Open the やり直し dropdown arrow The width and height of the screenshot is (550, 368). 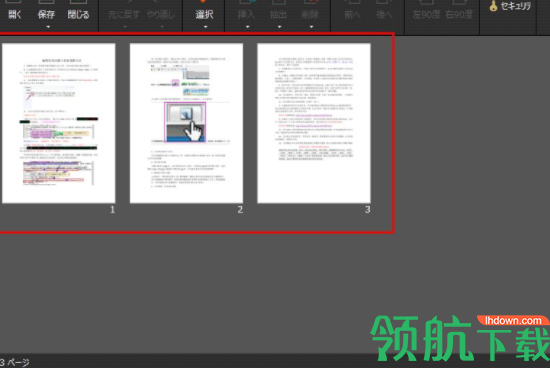pos(162,27)
